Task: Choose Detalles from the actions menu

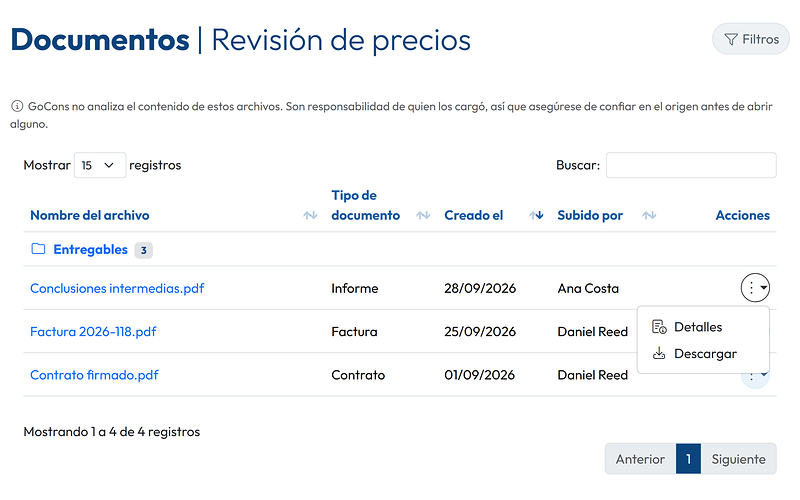Action: 703,327
